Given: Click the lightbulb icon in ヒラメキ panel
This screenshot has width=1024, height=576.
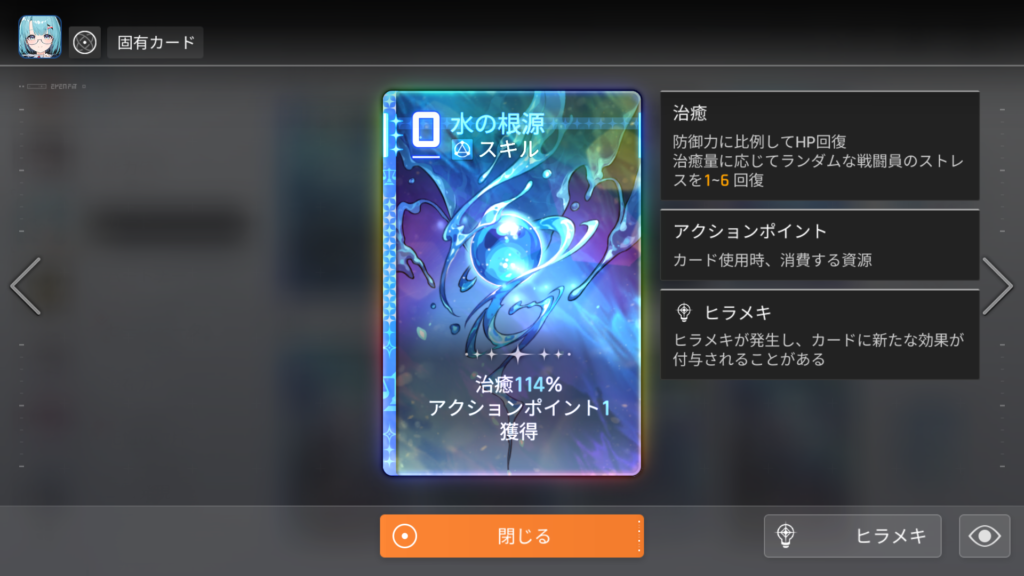Looking at the screenshot, I should coord(684,313).
